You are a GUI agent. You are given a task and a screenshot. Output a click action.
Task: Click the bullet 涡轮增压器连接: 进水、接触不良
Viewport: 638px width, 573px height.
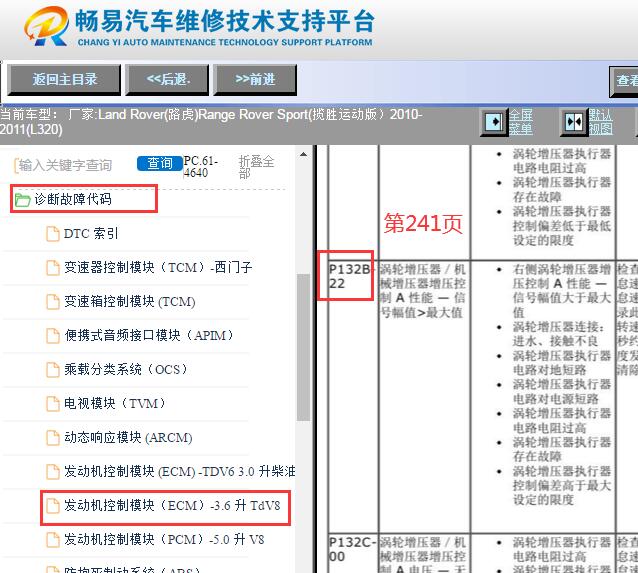click(x=559, y=334)
